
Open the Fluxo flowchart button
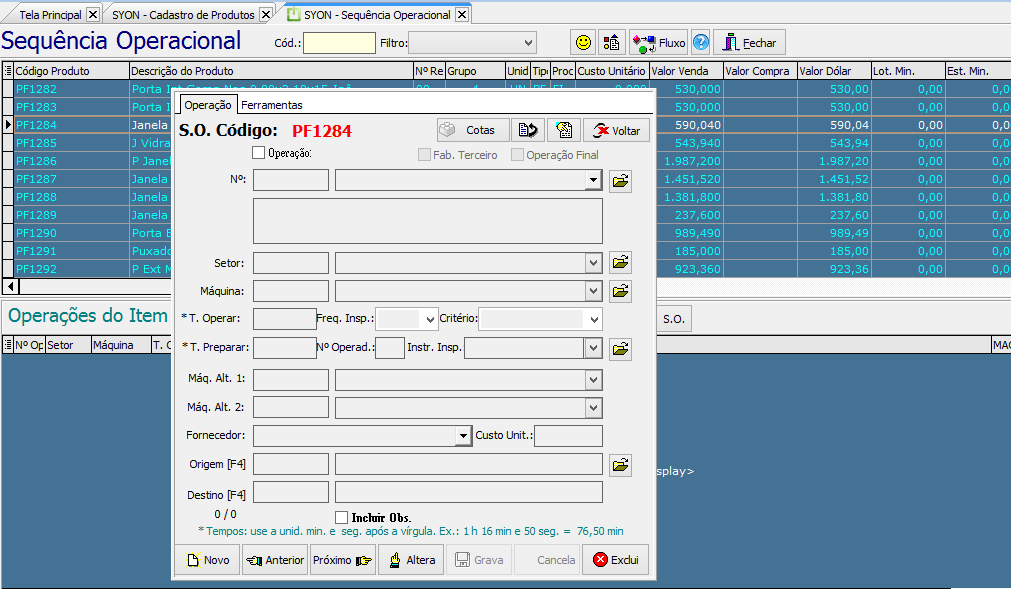tap(659, 42)
